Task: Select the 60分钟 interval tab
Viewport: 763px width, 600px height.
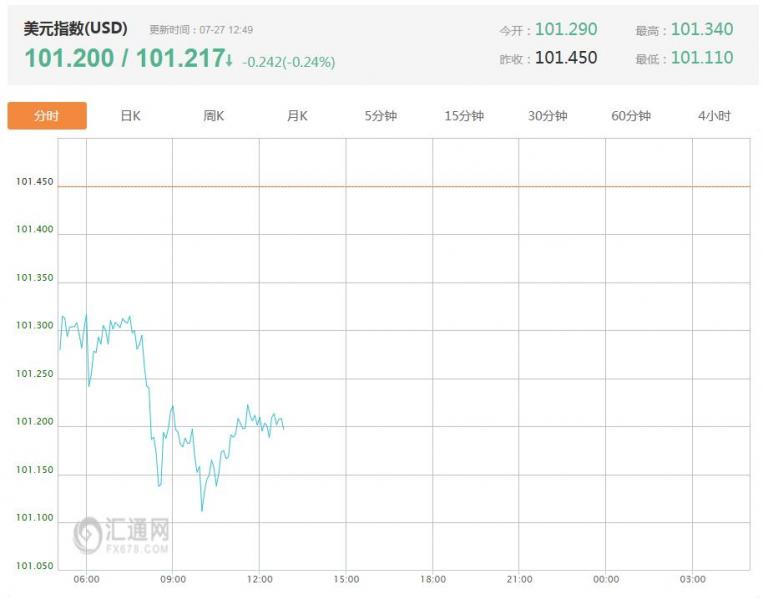Action: (631, 116)
